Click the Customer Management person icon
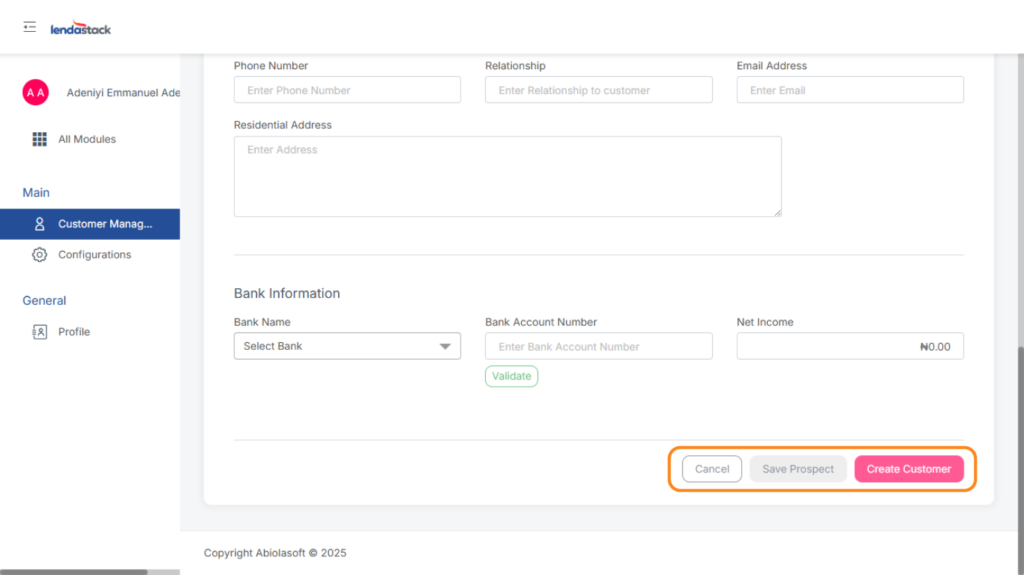Screen dimensions: 1024x575 point(40,224)
